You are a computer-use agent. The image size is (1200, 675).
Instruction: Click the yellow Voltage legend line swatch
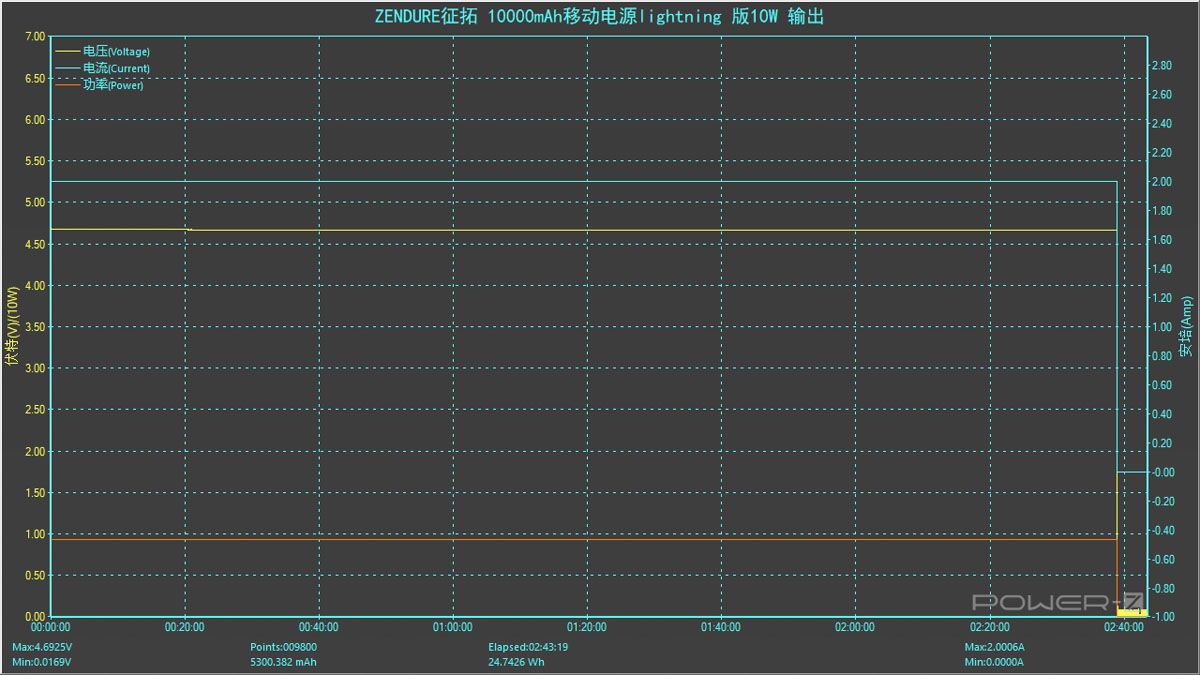point(68,51)
